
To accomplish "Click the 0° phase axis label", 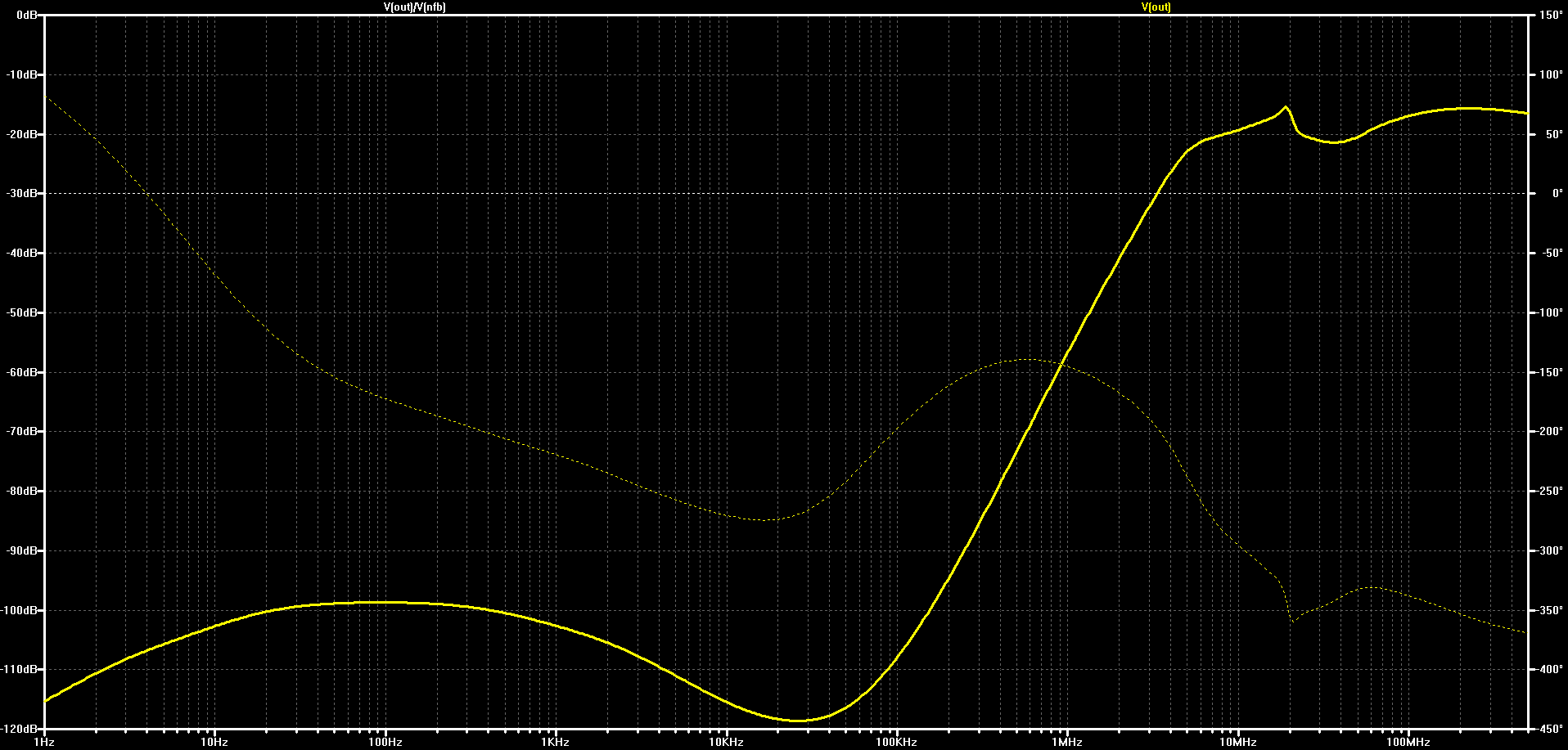I will (x=1557, y=194).
